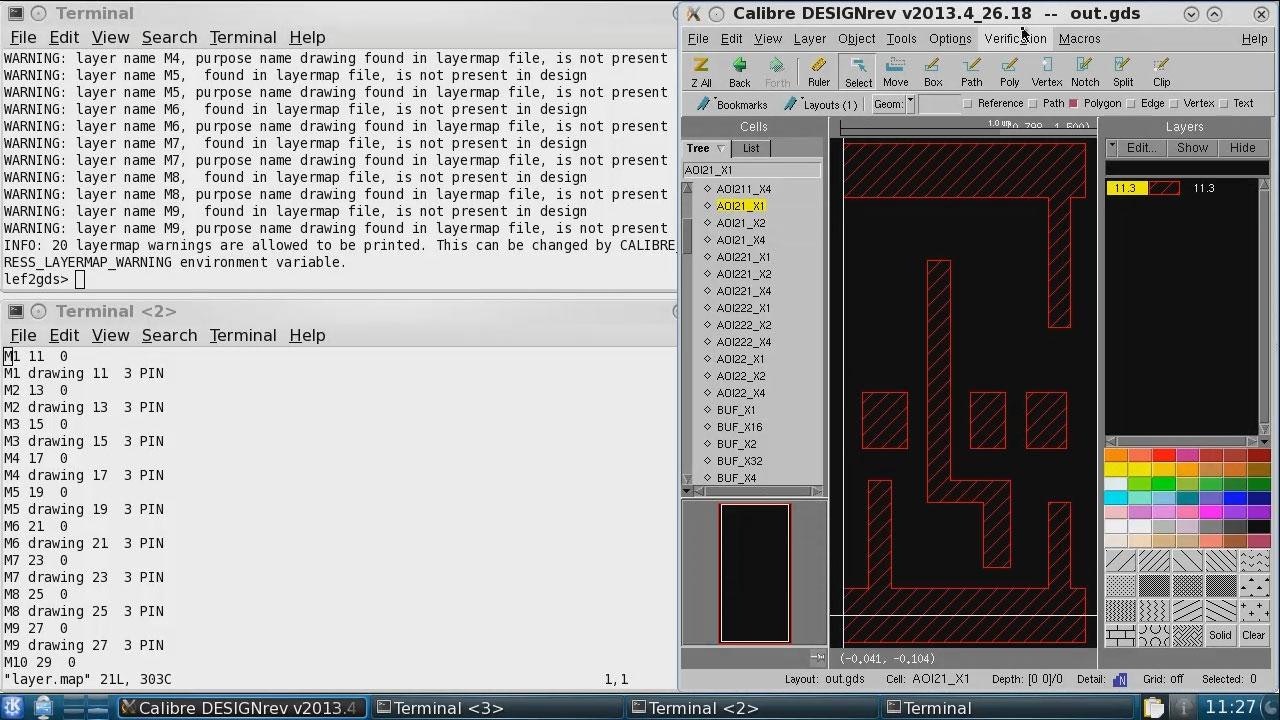
Task: Click the Z All zoom icon
Action: (x=701, y=72)
